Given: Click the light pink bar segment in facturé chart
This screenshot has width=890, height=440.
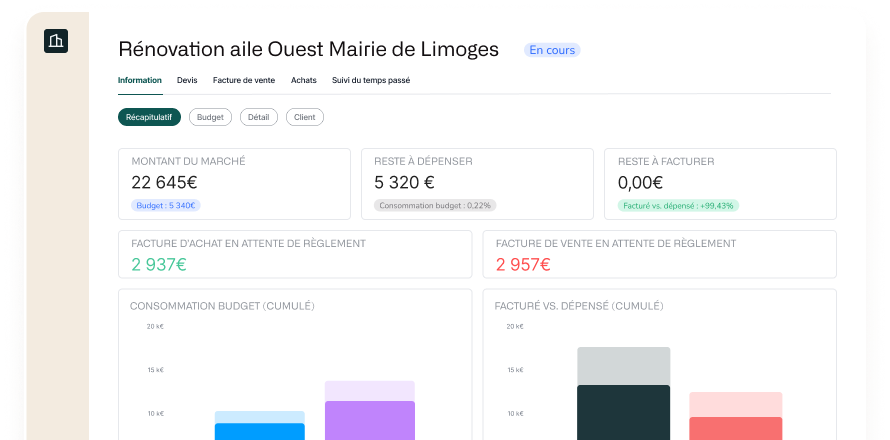Looking at the screenshot, I should 736,404.
